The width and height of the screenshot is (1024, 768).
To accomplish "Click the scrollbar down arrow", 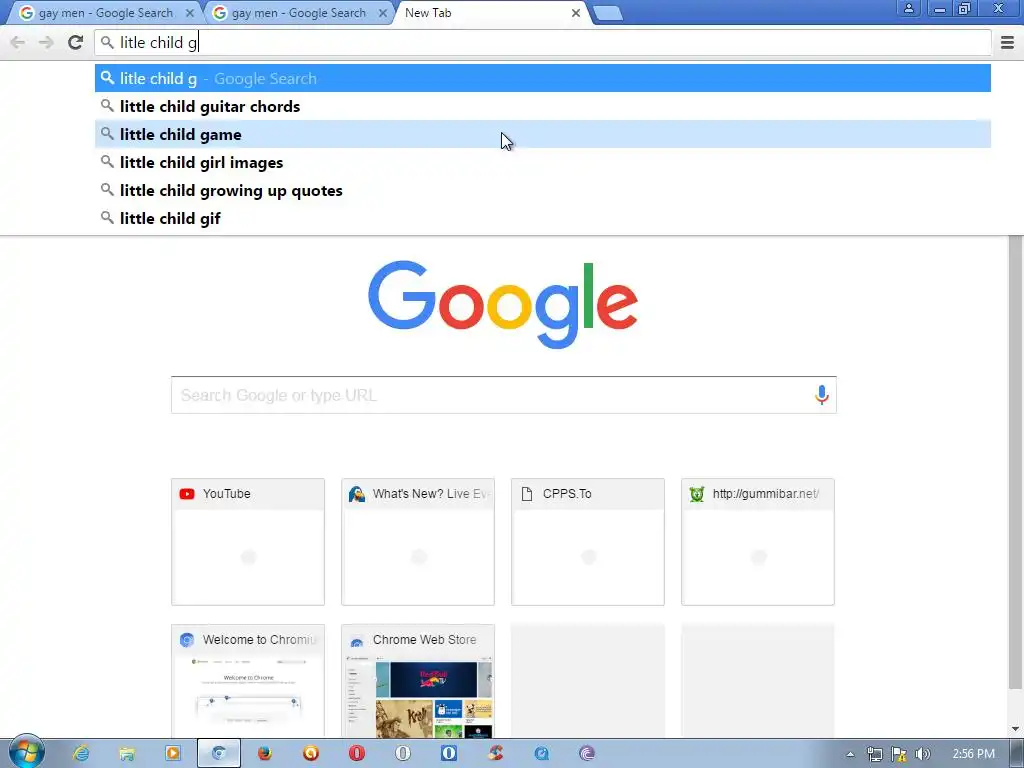I will point(1015,729).
